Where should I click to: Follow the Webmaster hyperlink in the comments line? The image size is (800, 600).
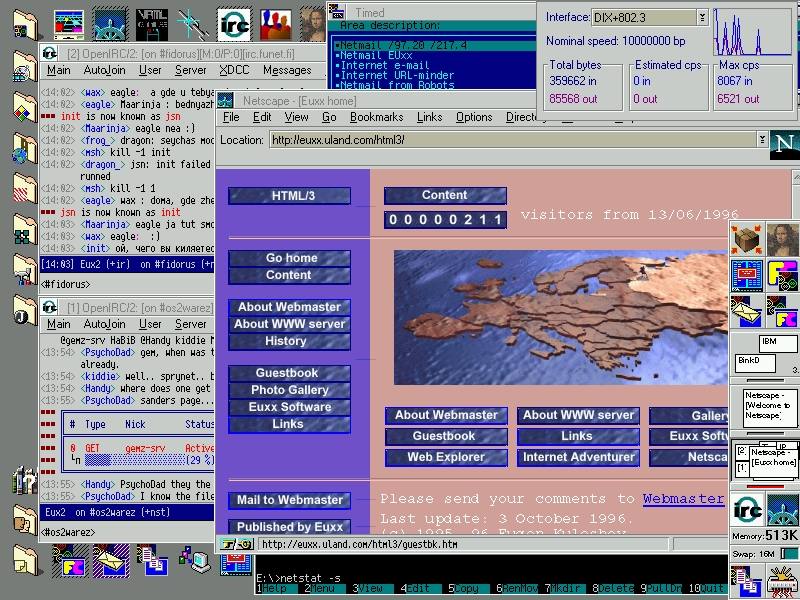pyautogui.click(x=683, y=498)
